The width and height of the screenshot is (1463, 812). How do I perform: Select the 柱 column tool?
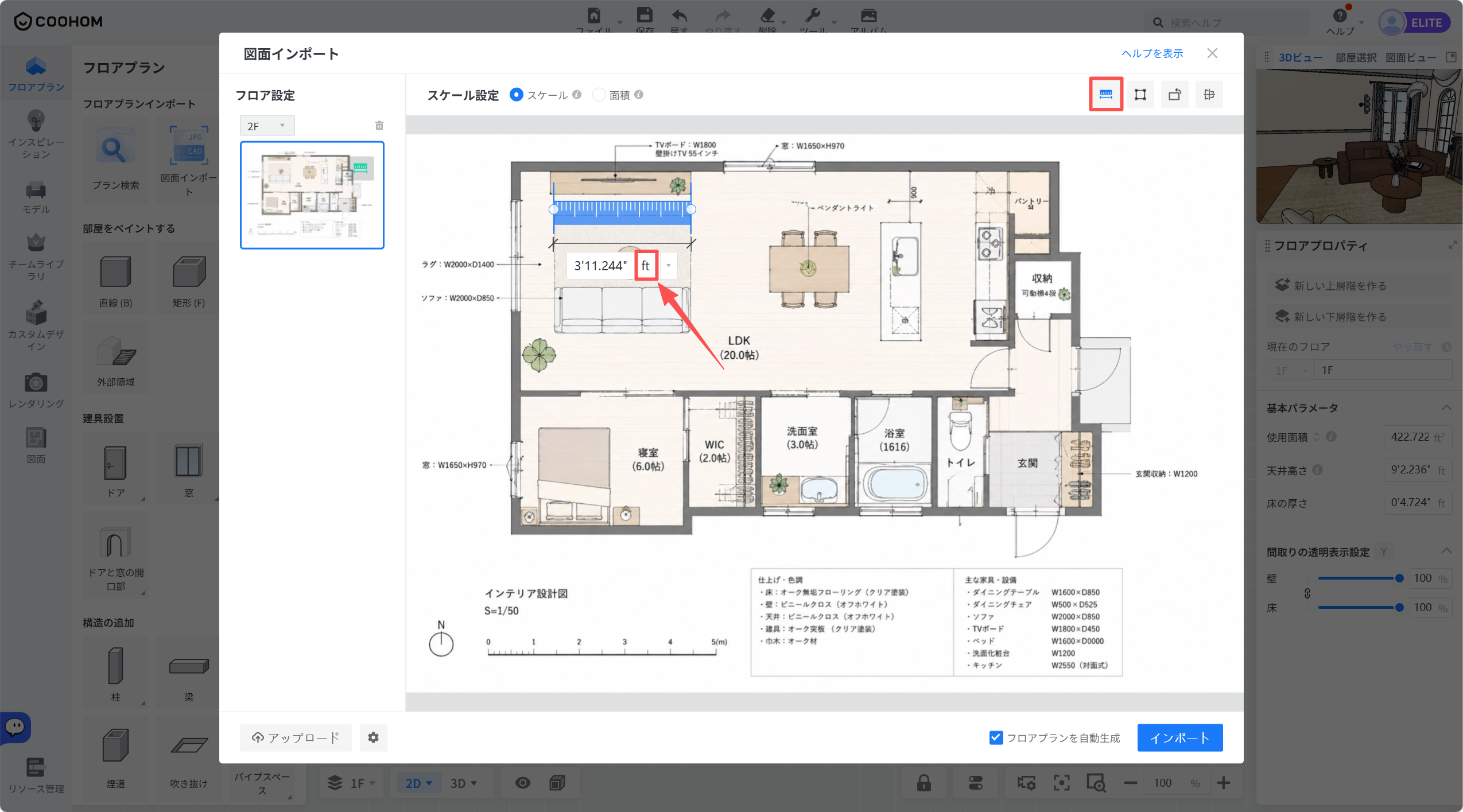coord(115,673)
